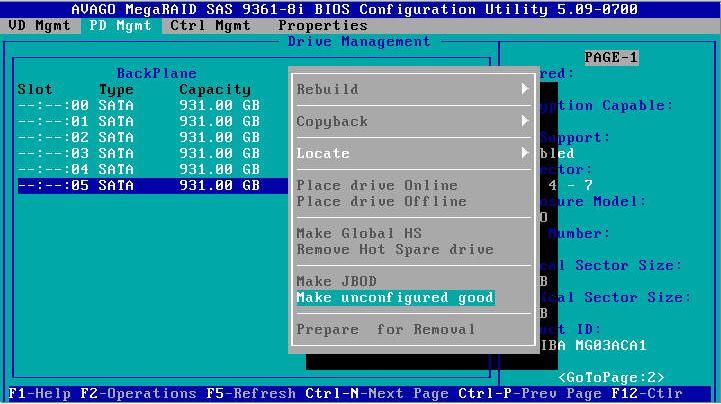
Task: Click Place drive Online
Action: point(377,185)
